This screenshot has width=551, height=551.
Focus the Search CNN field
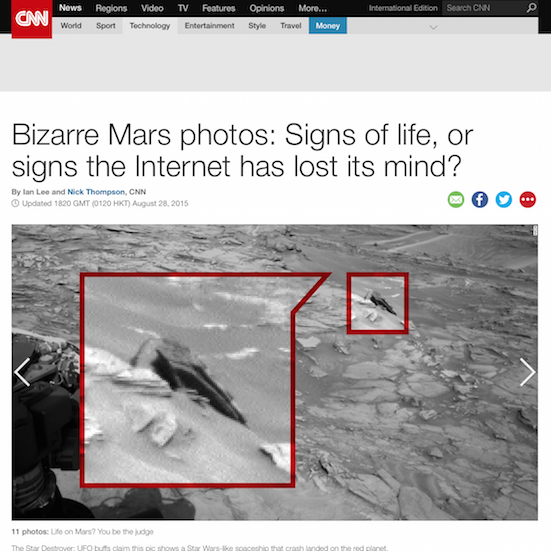point(484,8)
